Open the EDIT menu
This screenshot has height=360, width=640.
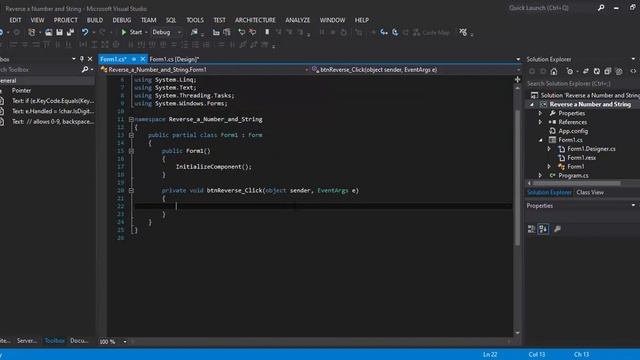point(15,20)
